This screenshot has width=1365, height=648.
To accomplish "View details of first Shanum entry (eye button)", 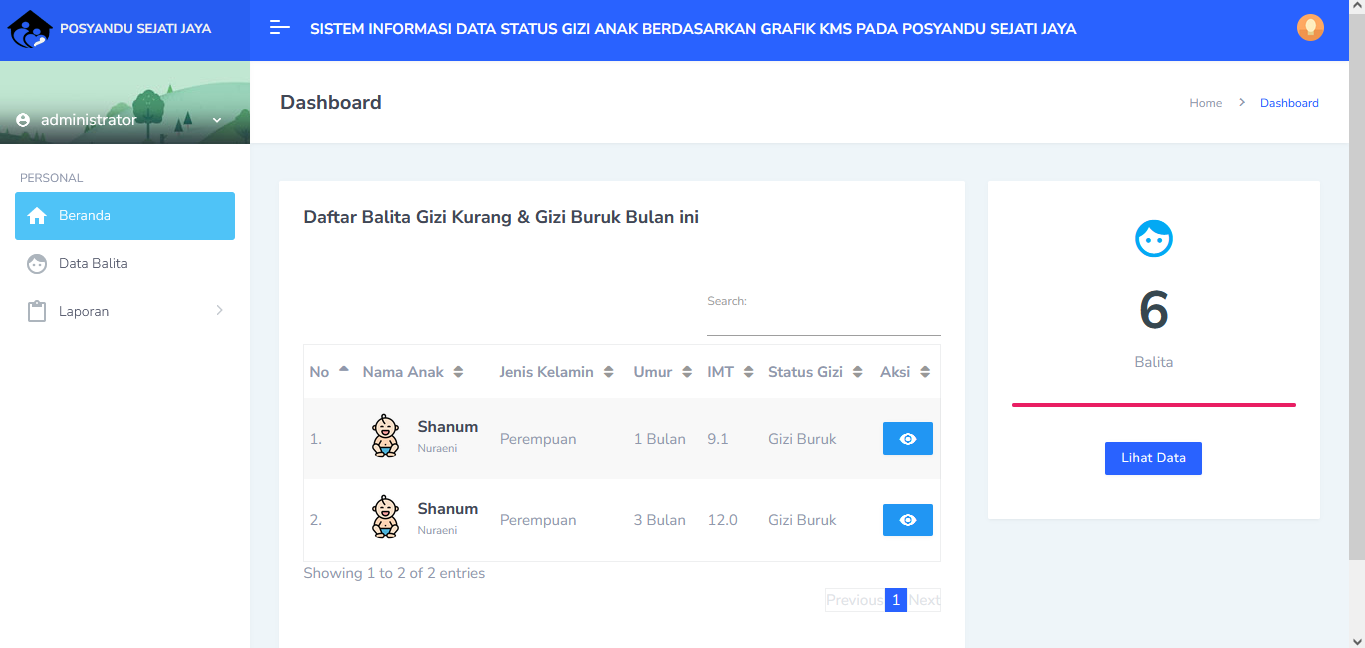I will (x=907, y=438).
